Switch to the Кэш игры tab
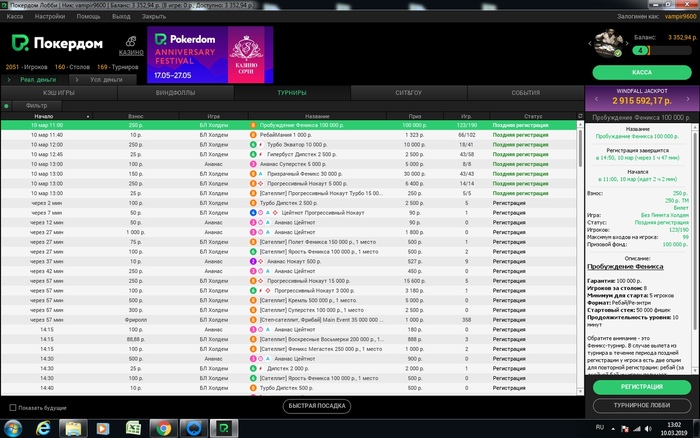The height and width of the screenshot is (438, 700). tap(59, 93)
